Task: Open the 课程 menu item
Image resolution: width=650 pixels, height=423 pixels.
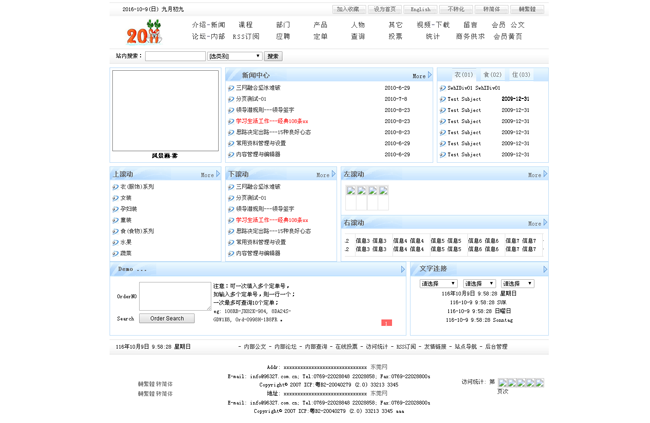Action: [x=245, y=25]
